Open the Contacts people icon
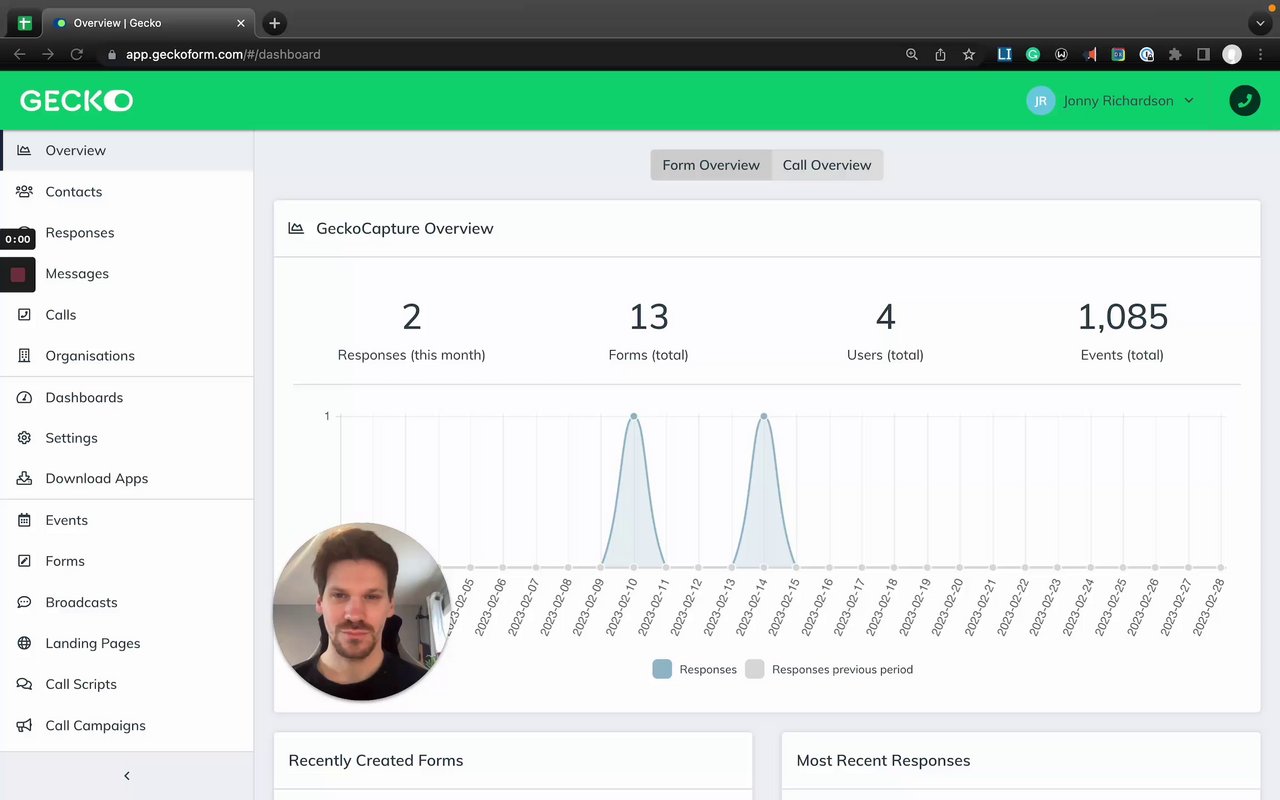 point(24,191)
